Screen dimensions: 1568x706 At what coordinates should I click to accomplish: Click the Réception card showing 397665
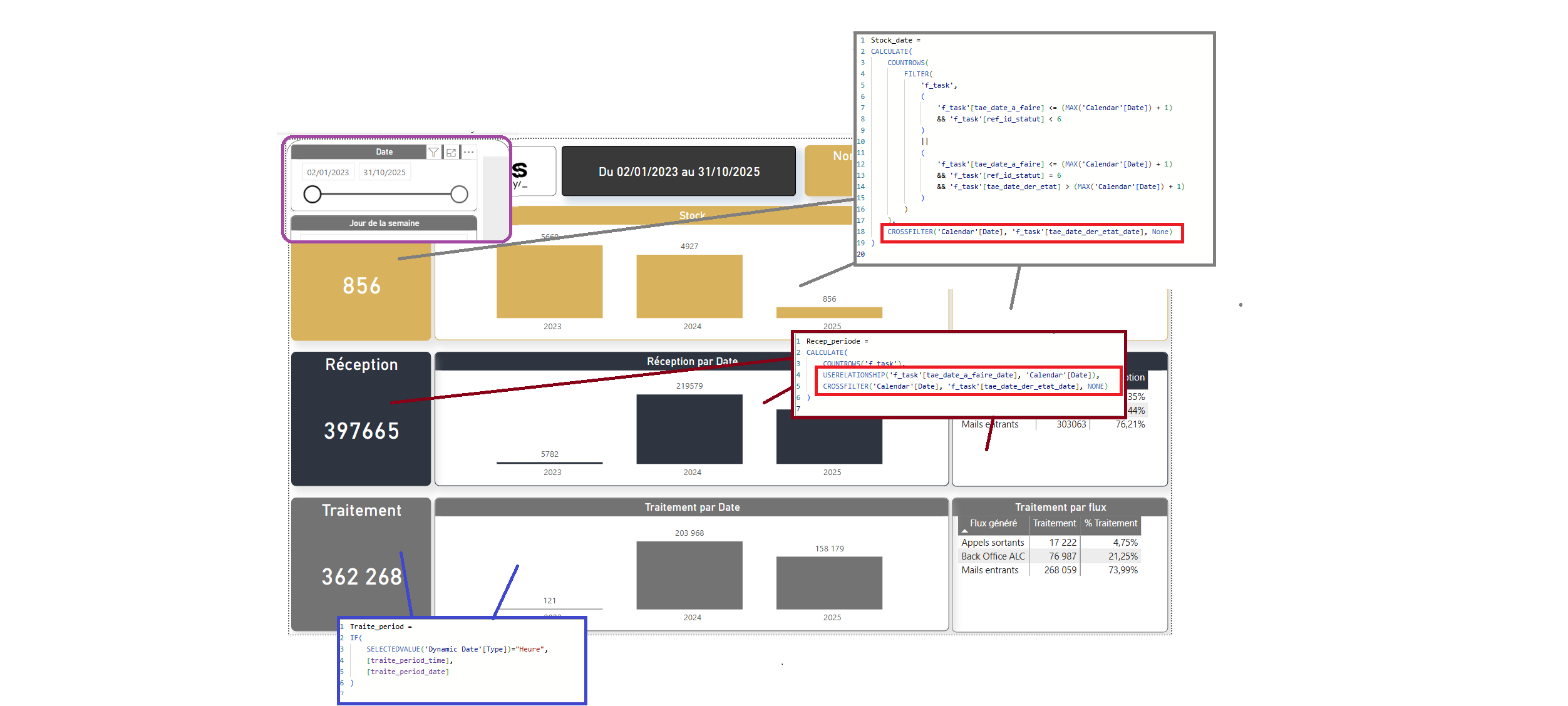point(361,431)
